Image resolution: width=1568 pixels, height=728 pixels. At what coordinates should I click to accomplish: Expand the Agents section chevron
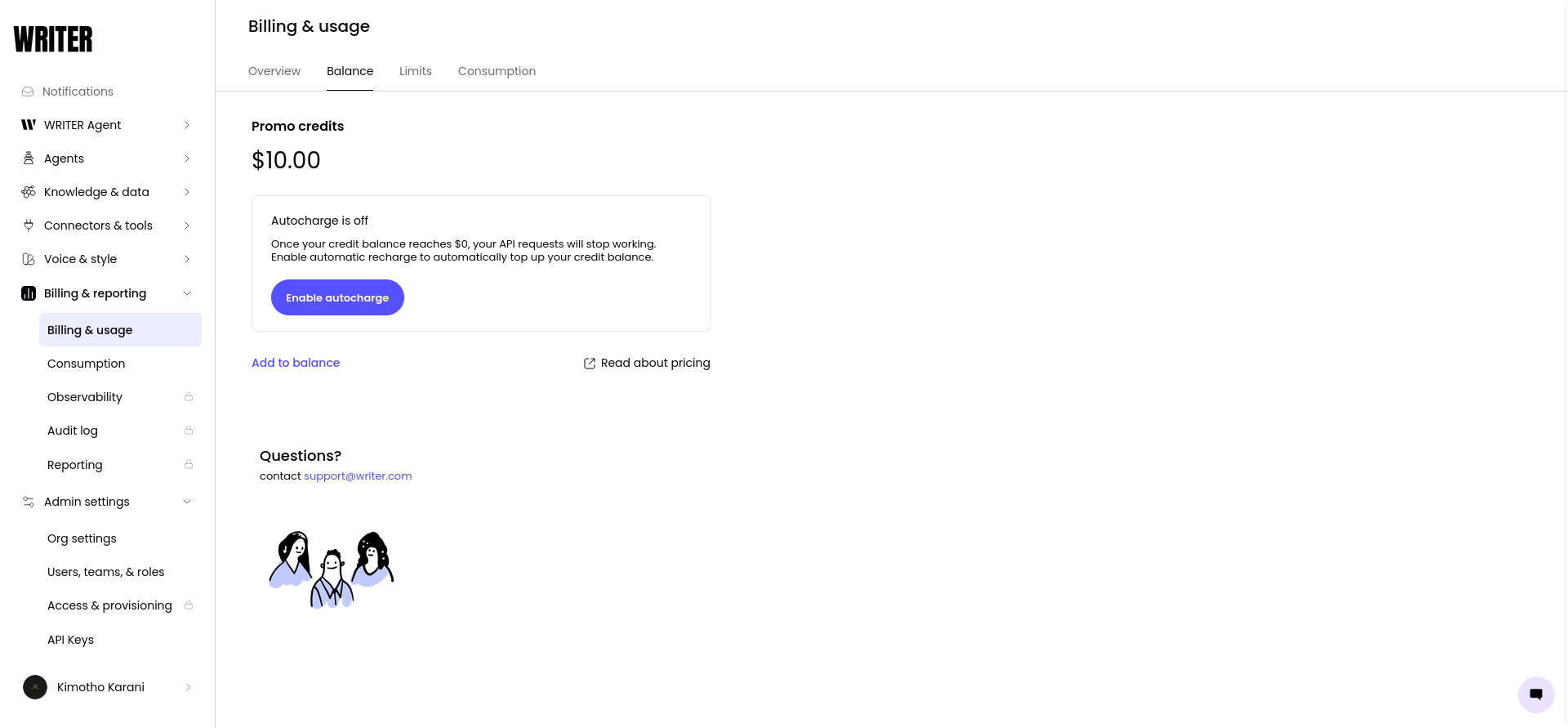(187, 159)
